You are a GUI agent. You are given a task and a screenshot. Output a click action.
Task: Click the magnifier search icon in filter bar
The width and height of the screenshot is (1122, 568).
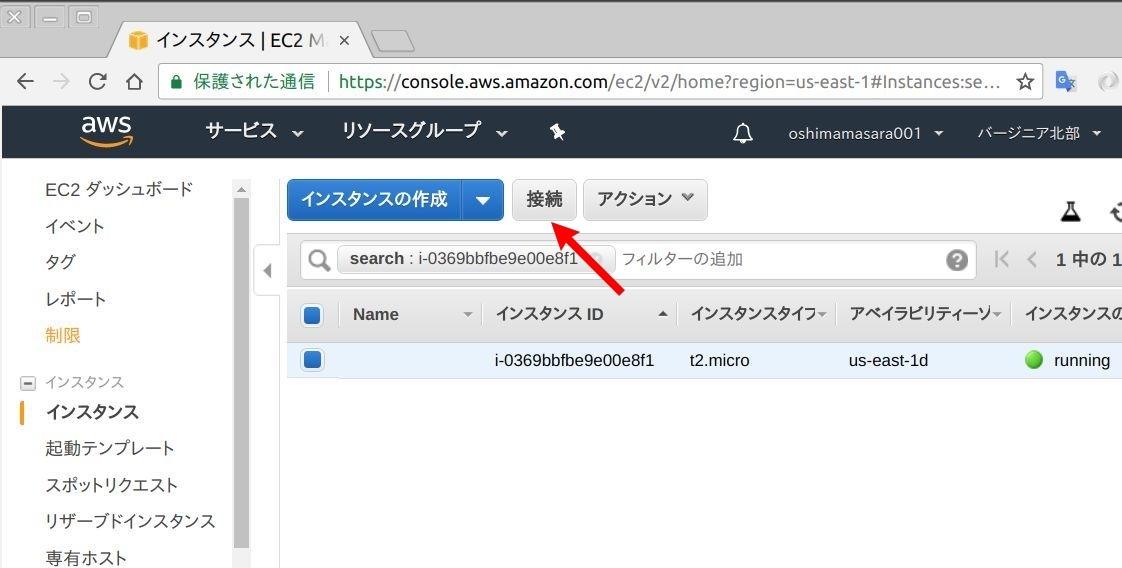[319, 260]
